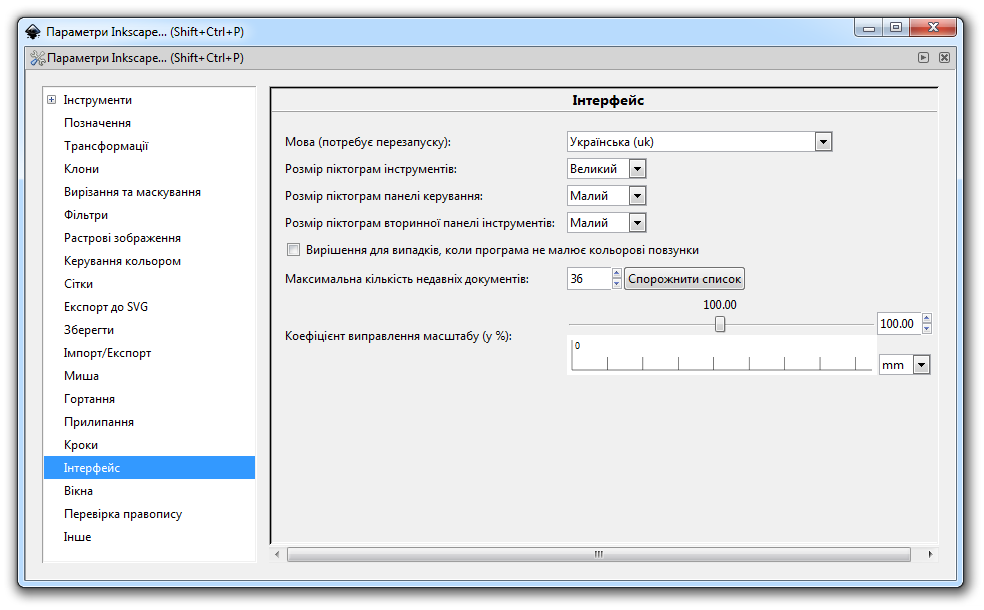The height and width of the screenshot is (610, 984).
Task: Click the Спорожнити список button
Action: 685,279
